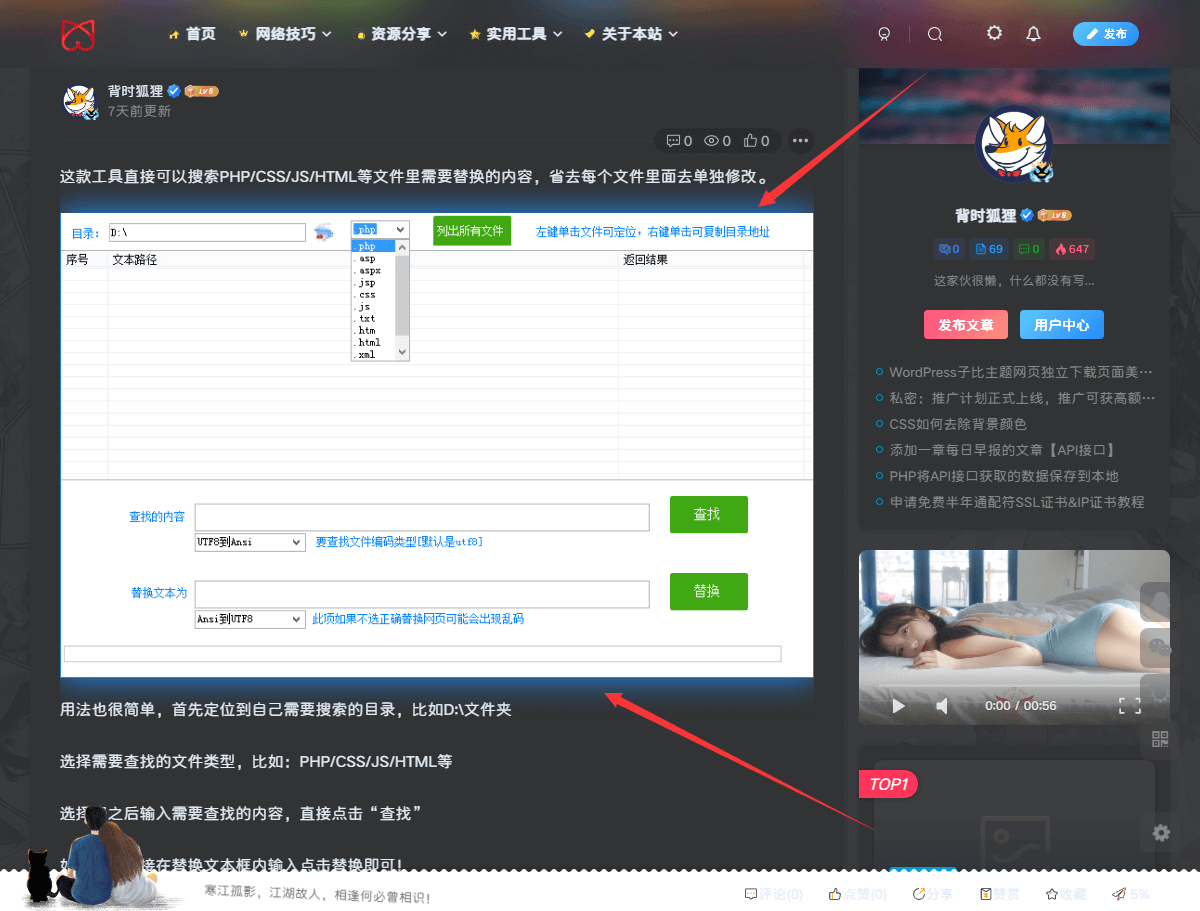This screenshot has width=1200, height=911.
Task: Click the three-dots more options icon
Action: (800, 141)
